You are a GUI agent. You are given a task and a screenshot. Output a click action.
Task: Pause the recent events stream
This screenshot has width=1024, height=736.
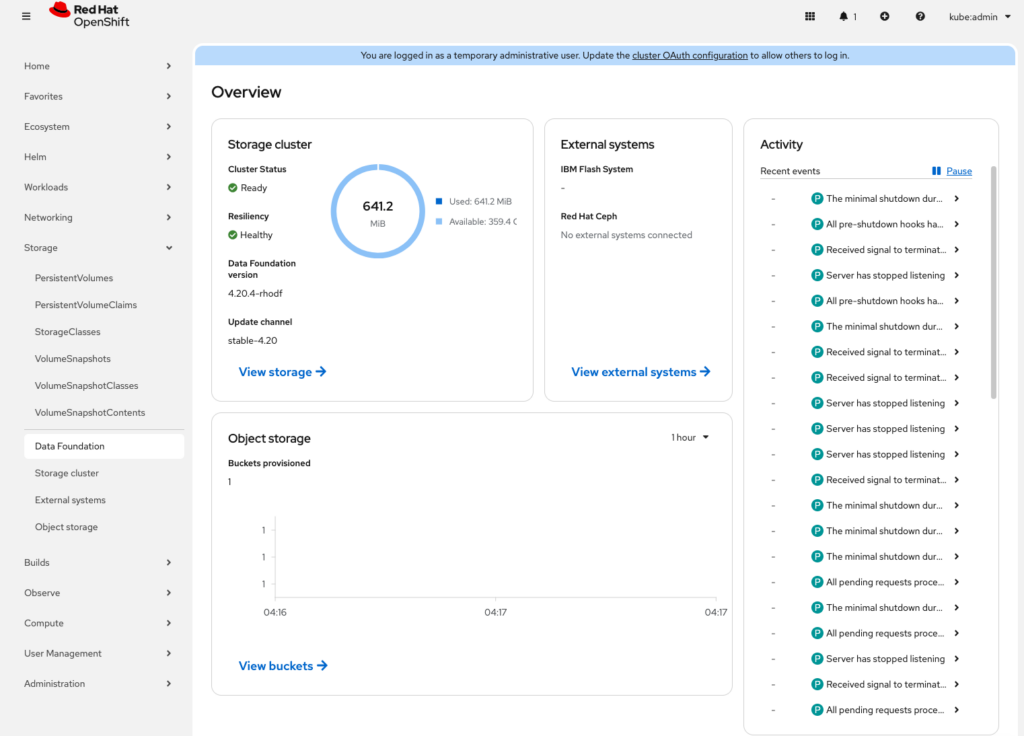(x=952, y=171)
